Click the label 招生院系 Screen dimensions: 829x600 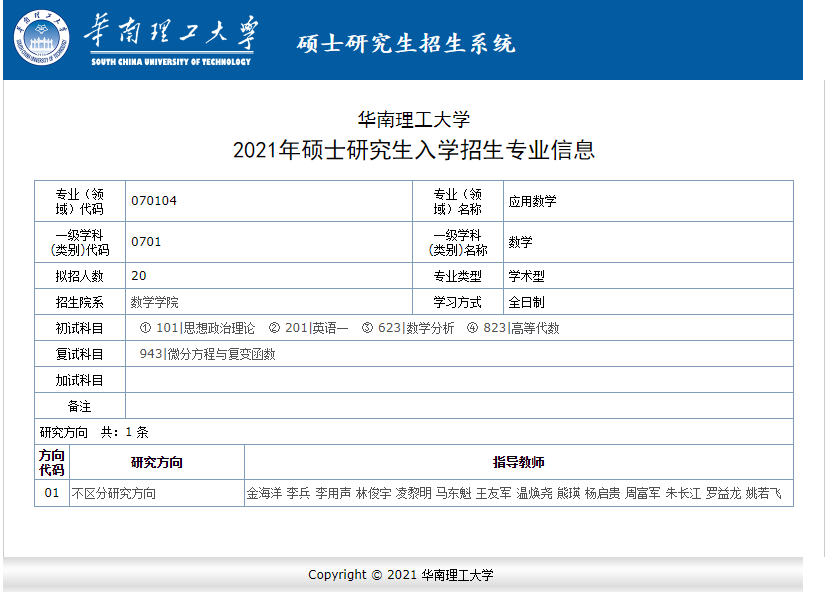pyautogui.click(x=79, y=302)
